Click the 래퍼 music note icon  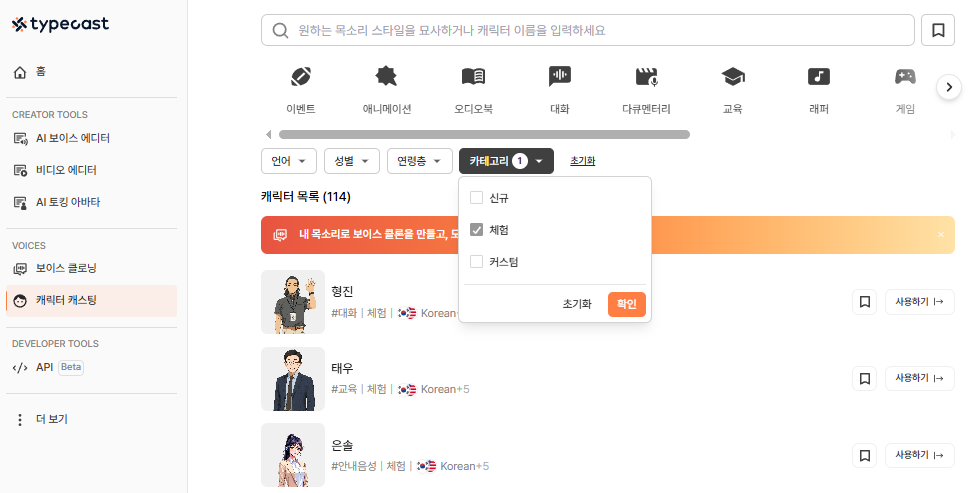819,77
